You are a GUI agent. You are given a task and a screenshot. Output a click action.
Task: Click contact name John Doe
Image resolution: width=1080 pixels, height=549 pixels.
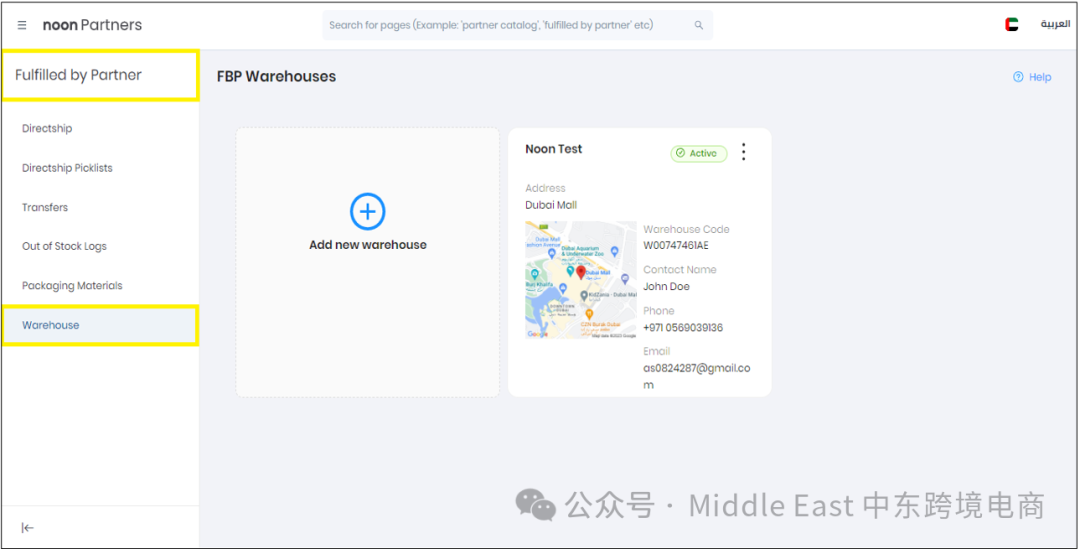tap(666, 287)
